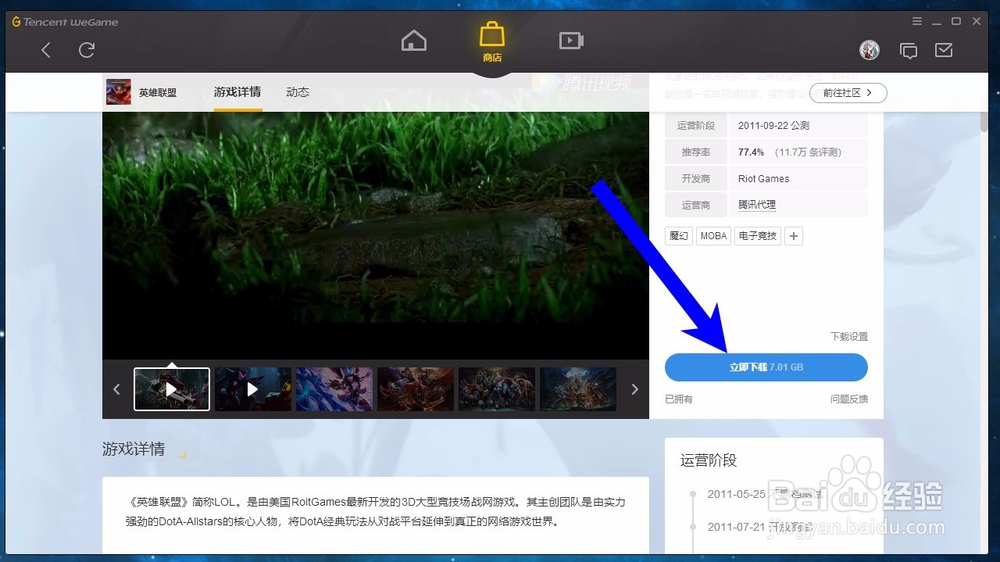Reload the page with refresh icon
1000x562 pixels.
tap(87, 50)
